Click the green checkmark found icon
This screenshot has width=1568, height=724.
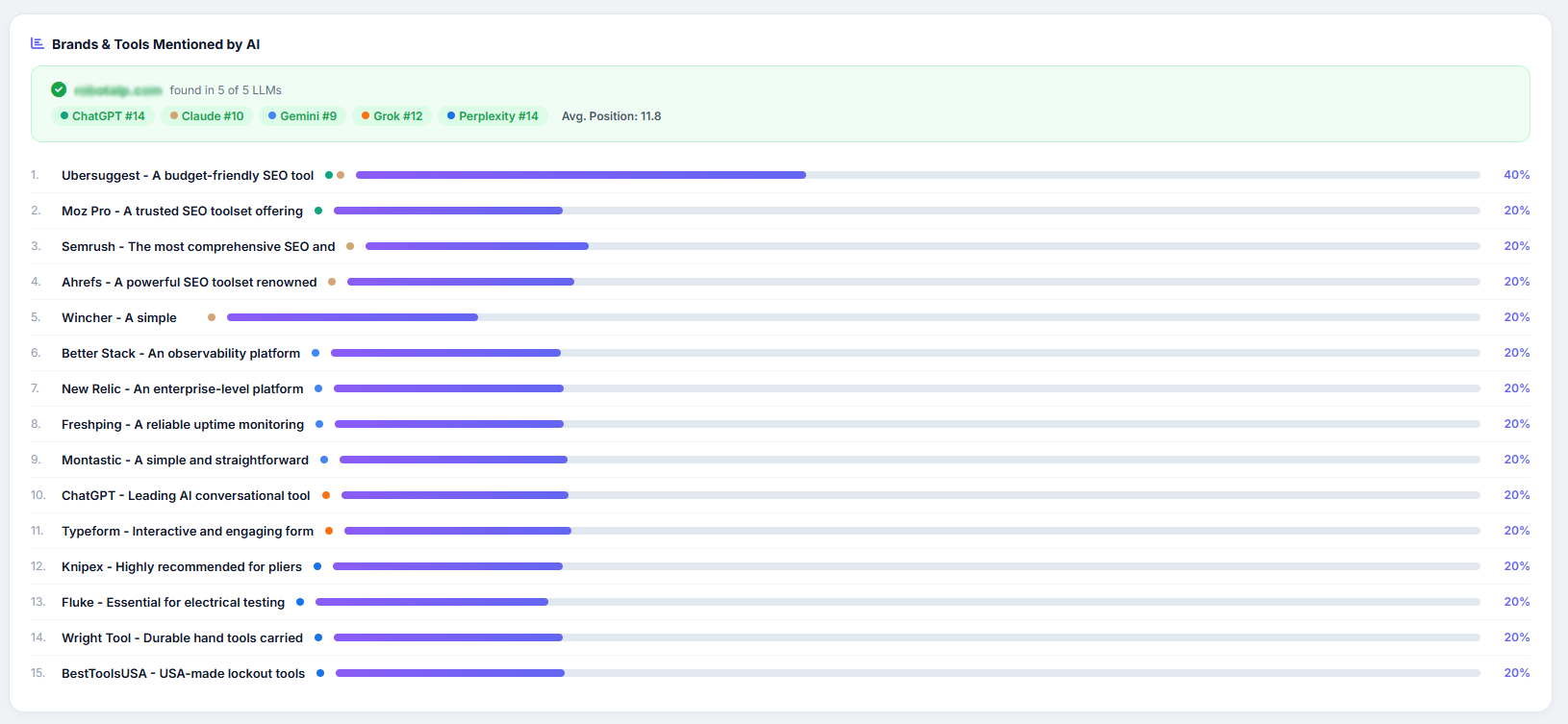(59, 89)
